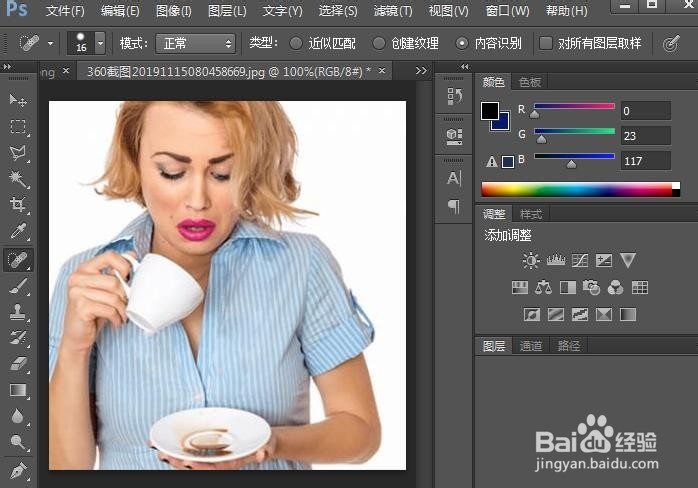
Task: Select the 近似匹配 radio option
Action: [x=296, y=43]
